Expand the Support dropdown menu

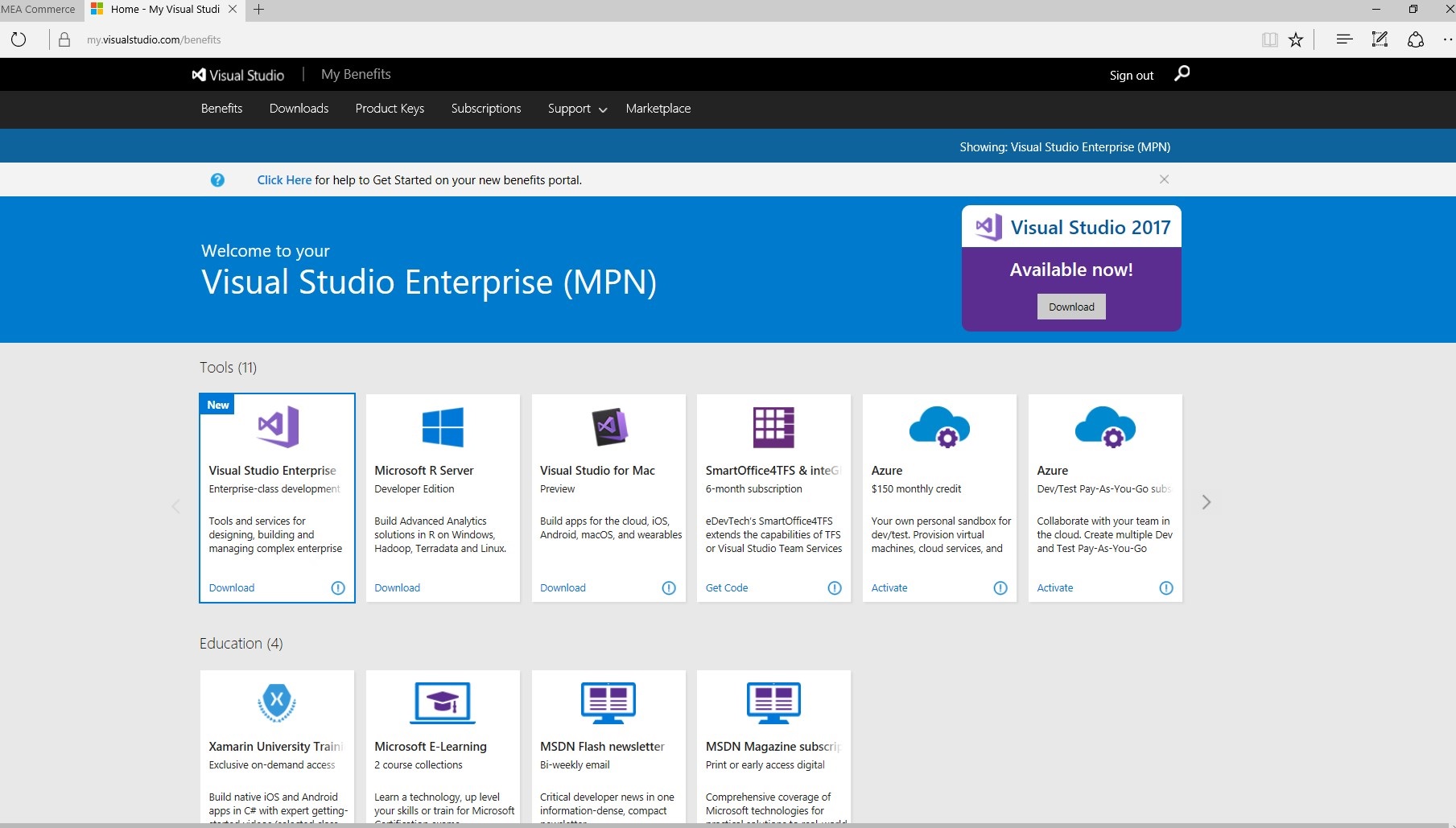tap(576, 109)
